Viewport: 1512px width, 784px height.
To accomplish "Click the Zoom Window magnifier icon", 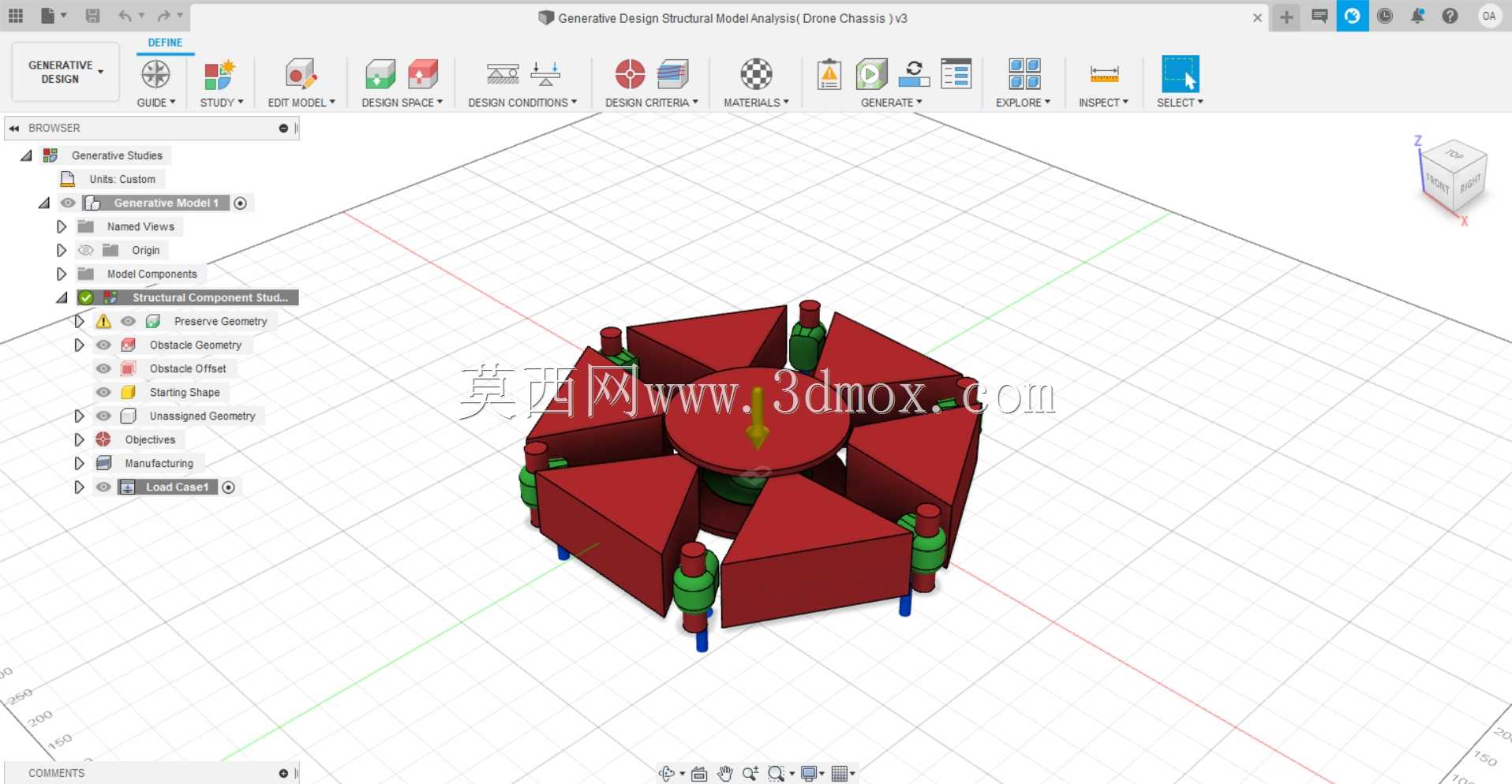I will click(x=777, y=774).
